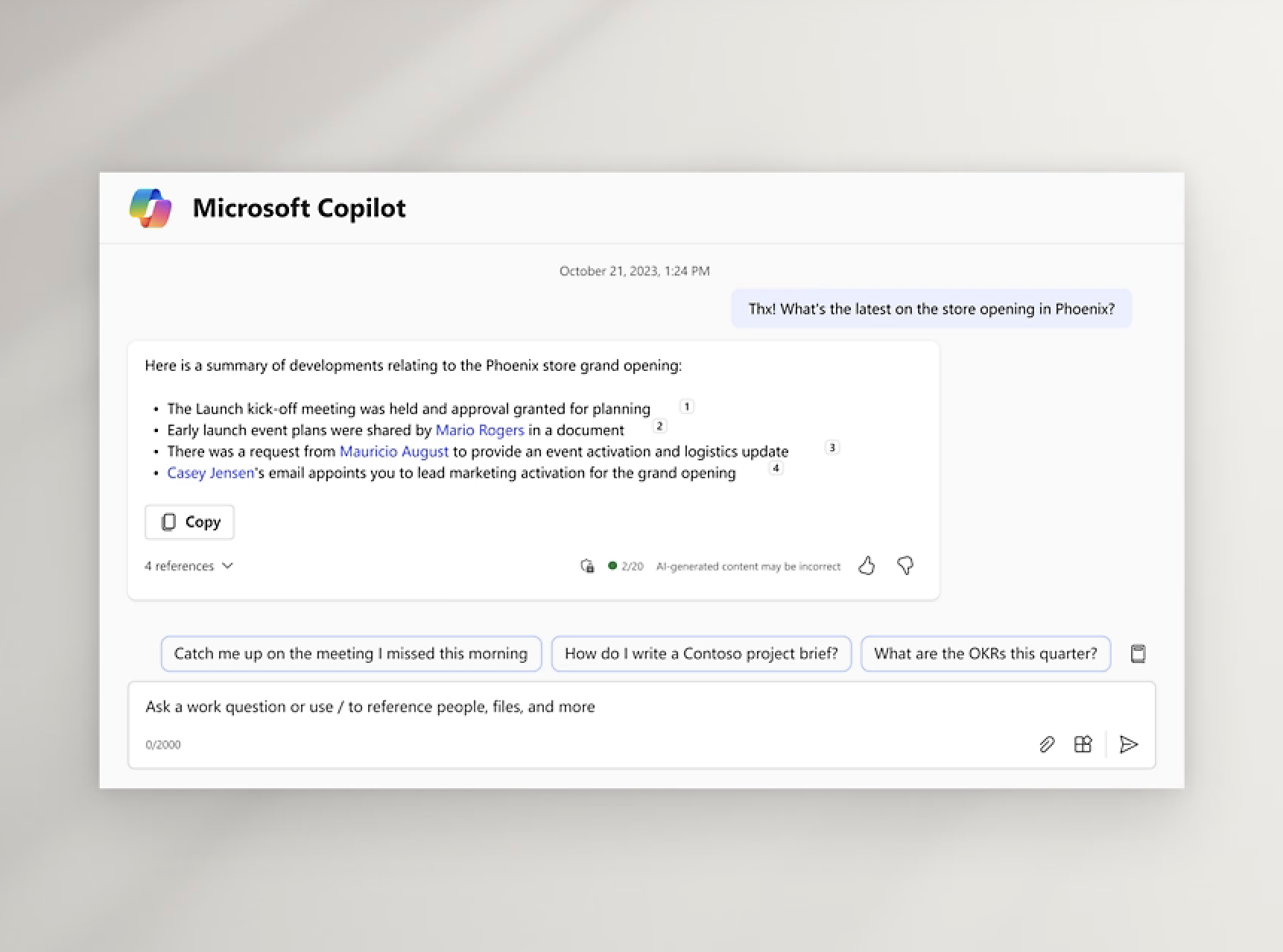Screen dimensions: 1283x952
Task: Click the clipboard icon on the Copy button
Action: [x=170, y=522]
